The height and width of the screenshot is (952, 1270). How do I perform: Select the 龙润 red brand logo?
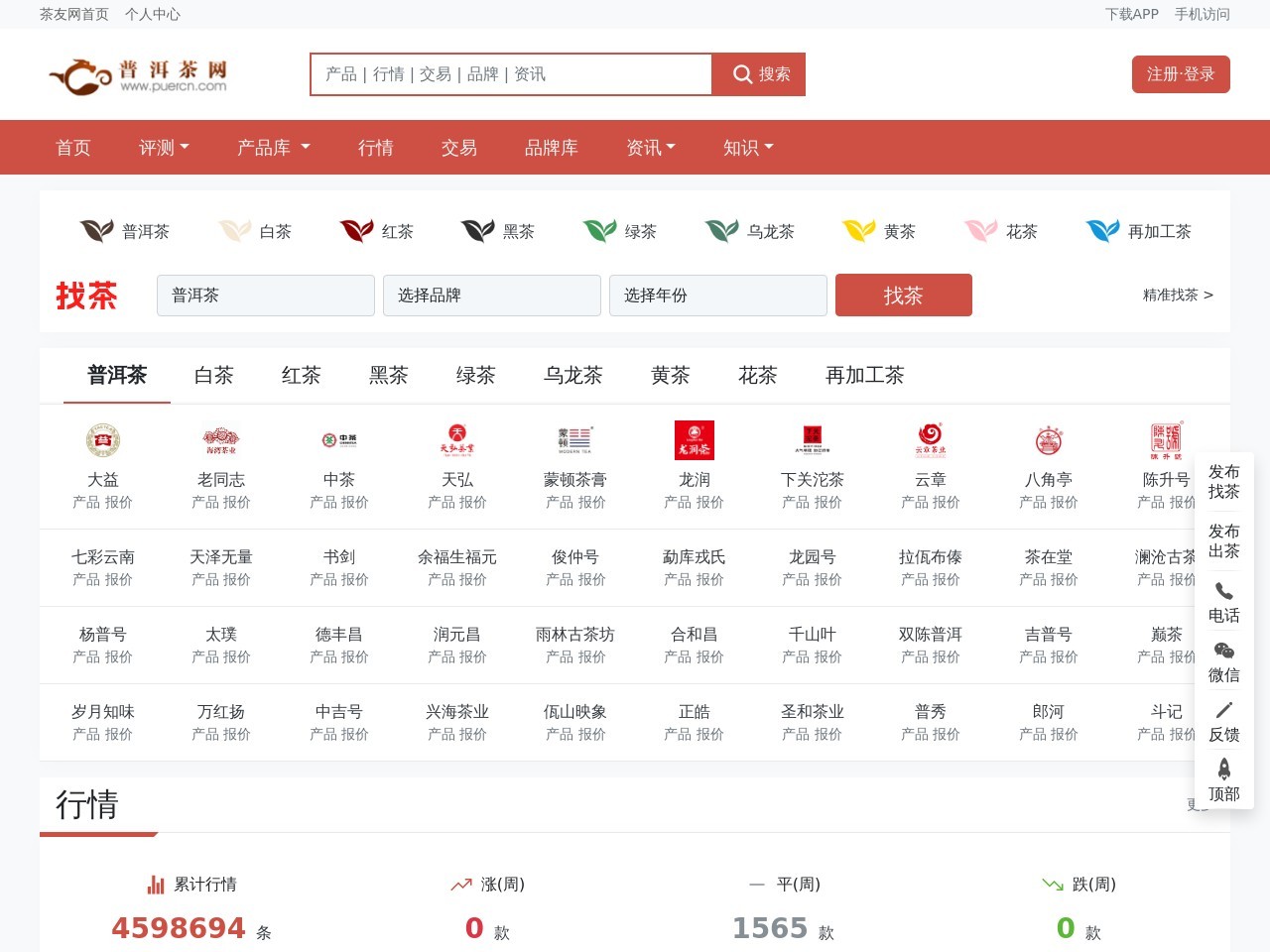[694, 439]
